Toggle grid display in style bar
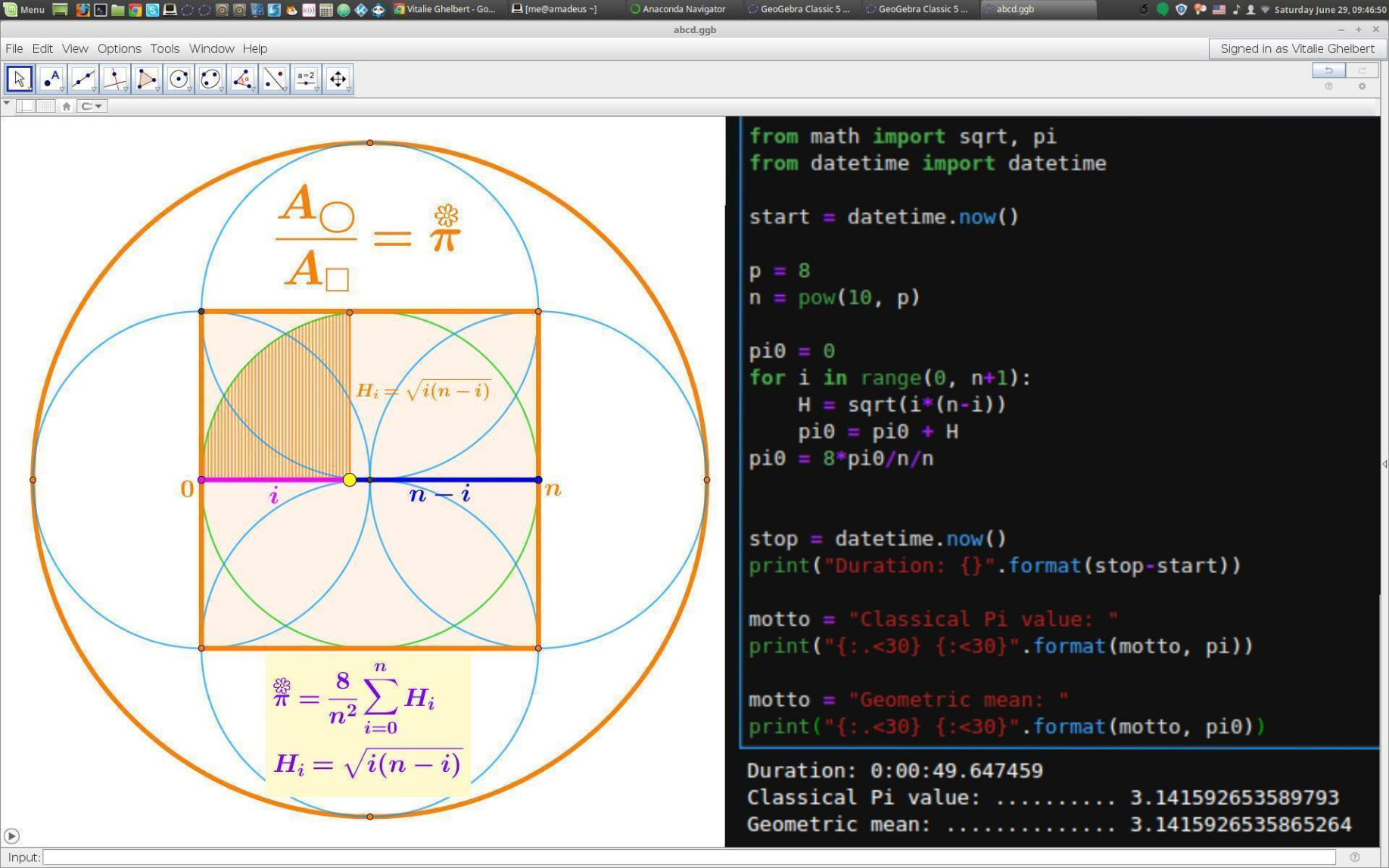This screenshot has height=868, width=1389. coord(46,106)
